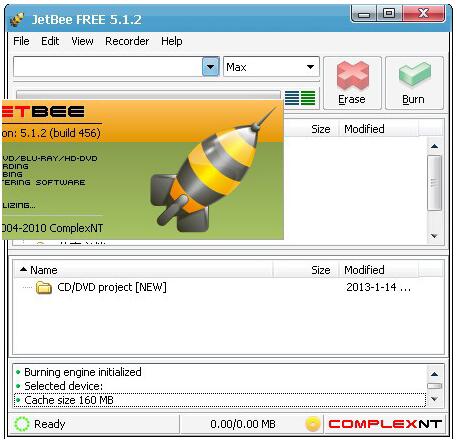Click the Burn button
457x446 pixels.
[414, 83]
